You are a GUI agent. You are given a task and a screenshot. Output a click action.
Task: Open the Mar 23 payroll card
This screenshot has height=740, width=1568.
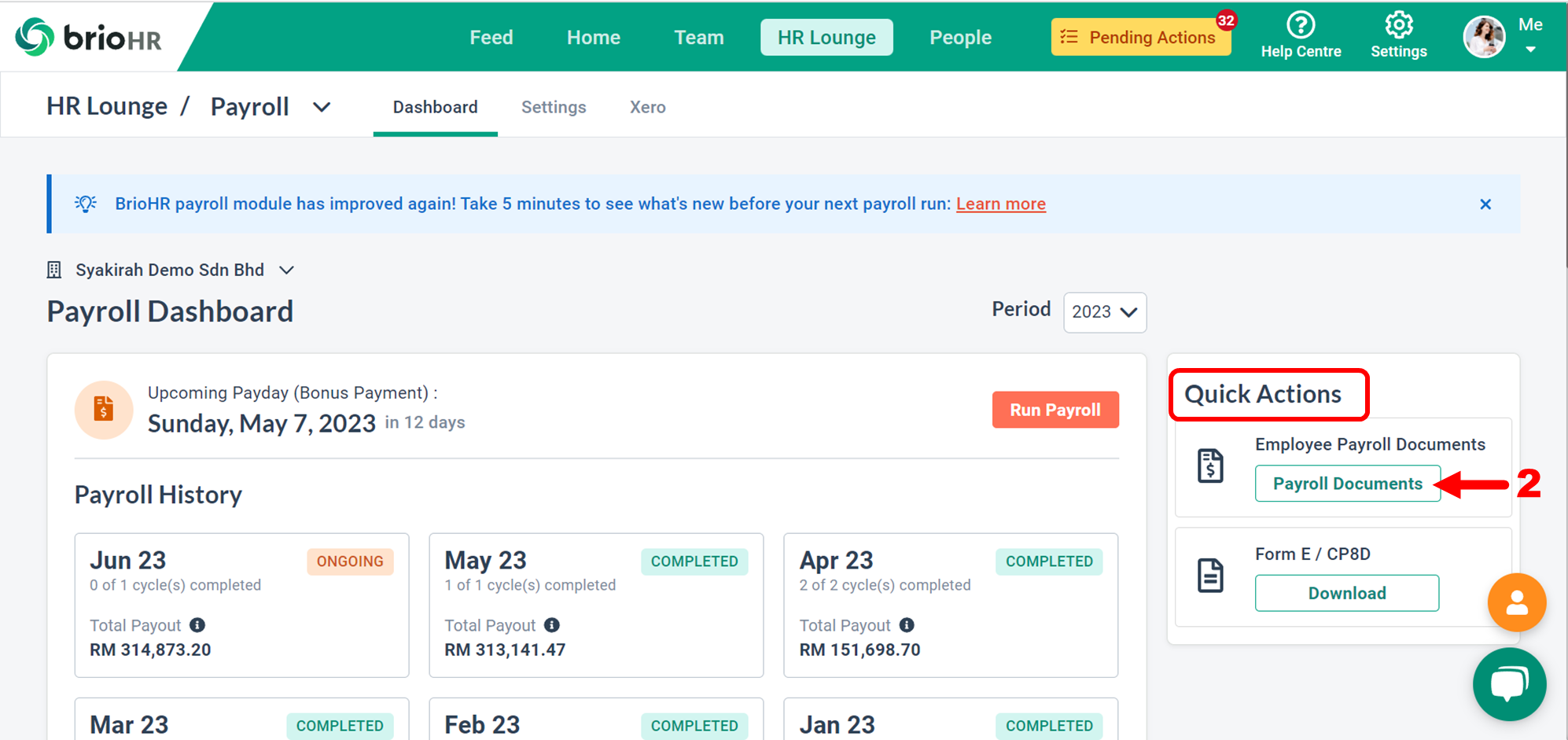[x=242, y=719]
